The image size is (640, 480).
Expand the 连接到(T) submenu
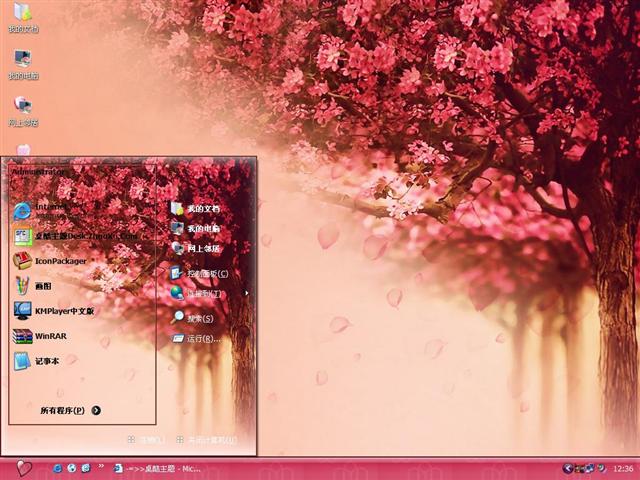pos(202,294)
